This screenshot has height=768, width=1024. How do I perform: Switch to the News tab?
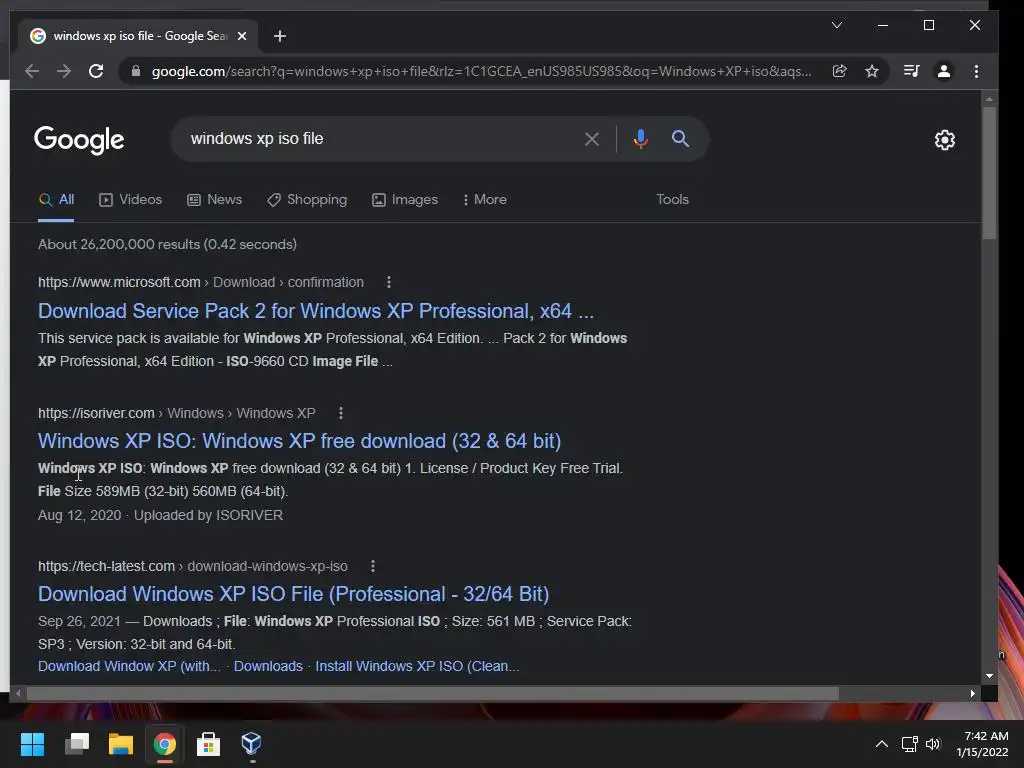coord(215,200)
